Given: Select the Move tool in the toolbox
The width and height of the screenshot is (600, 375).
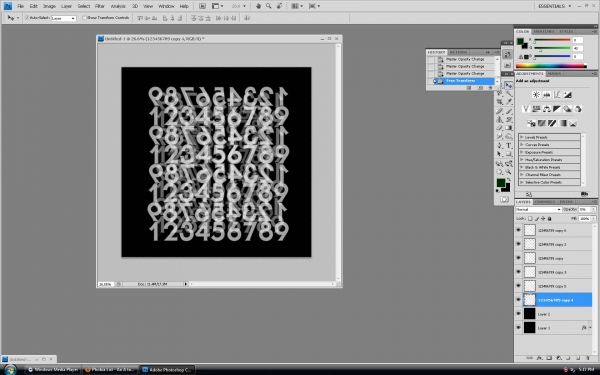Looking at the screenshot, I should (509, 85).
